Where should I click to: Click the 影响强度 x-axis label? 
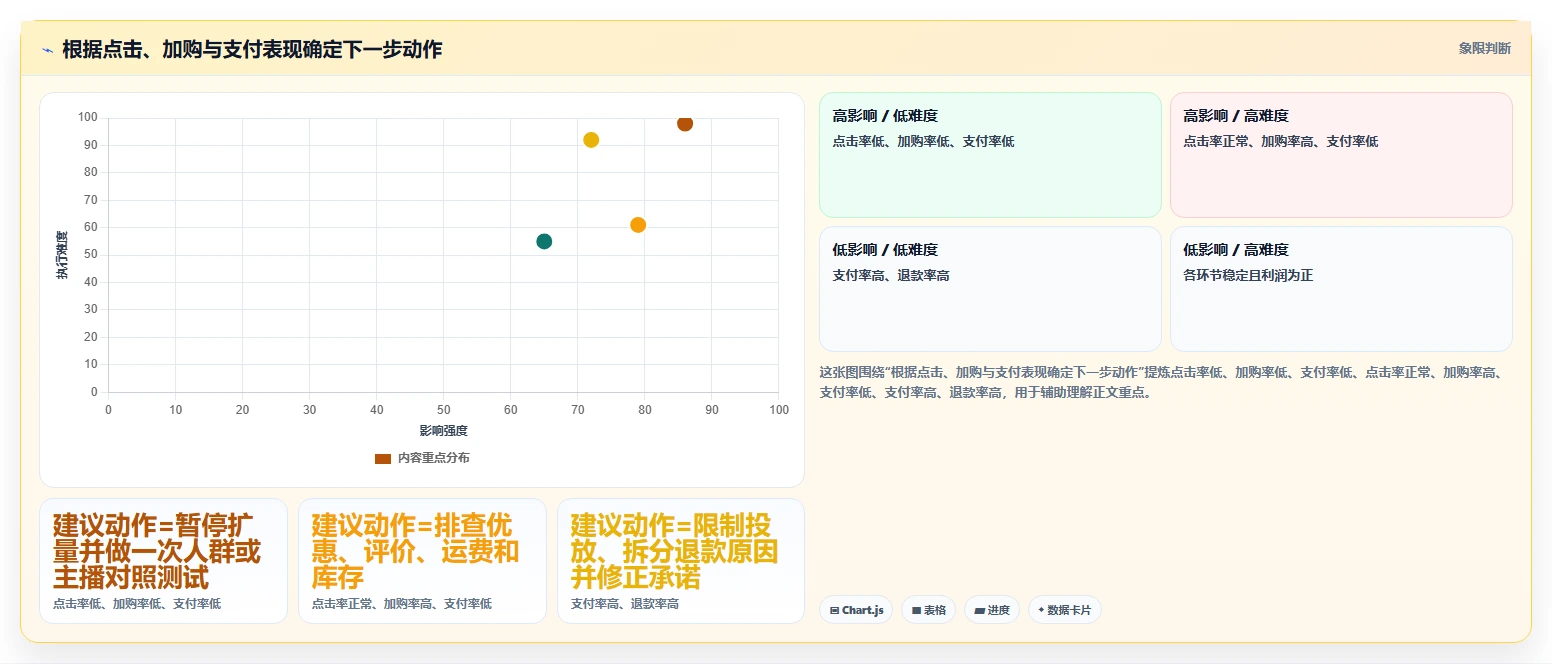click(443, 431)
